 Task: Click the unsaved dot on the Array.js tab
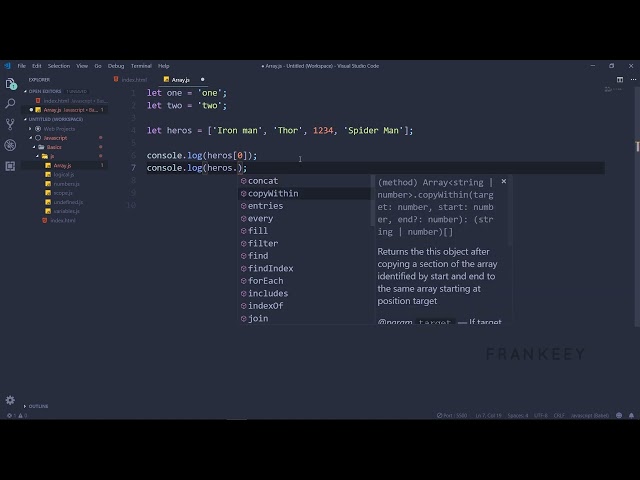(202, 80)
